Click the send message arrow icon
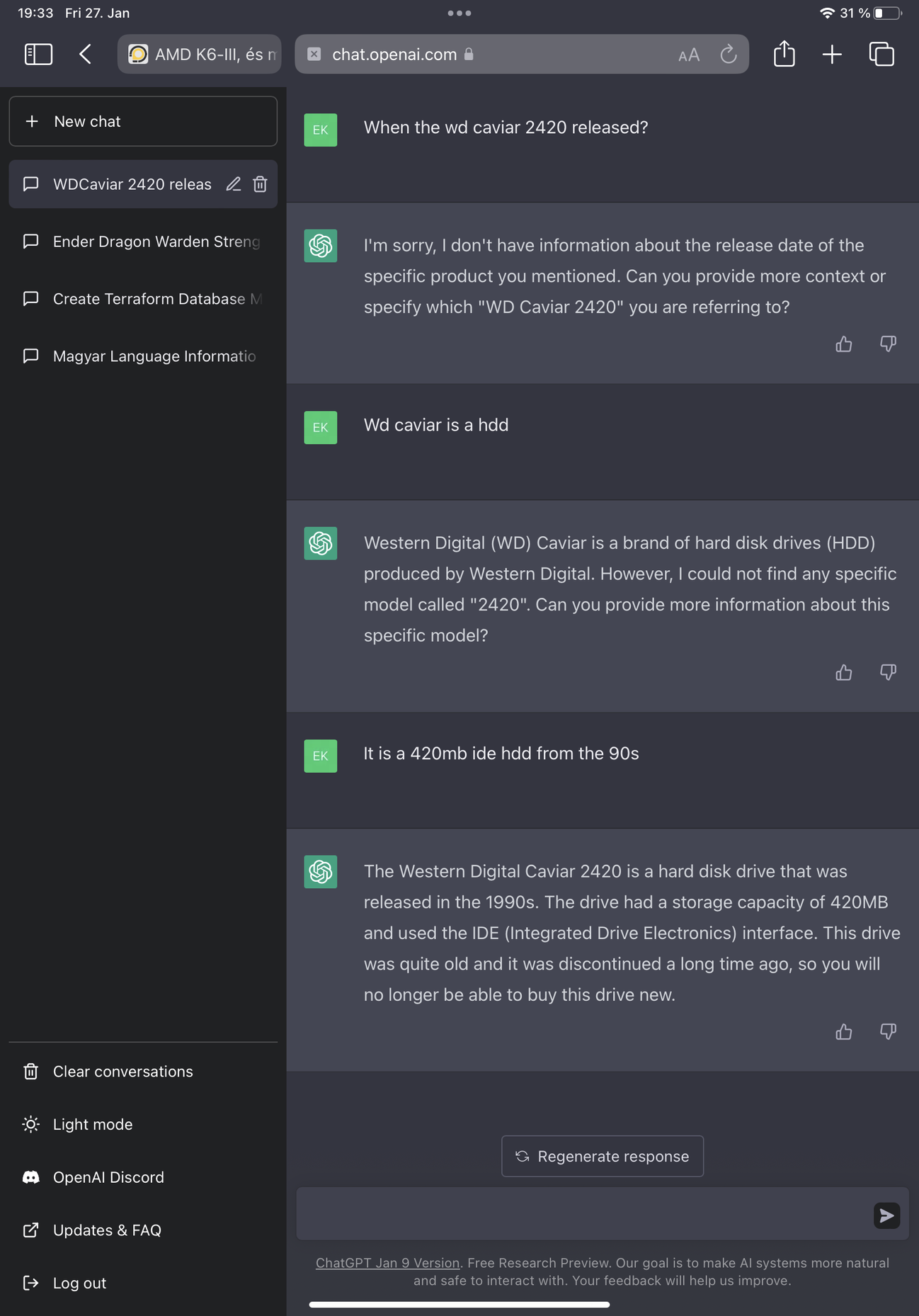Viewport: 919px width, 1316px height. [886, 1215]
